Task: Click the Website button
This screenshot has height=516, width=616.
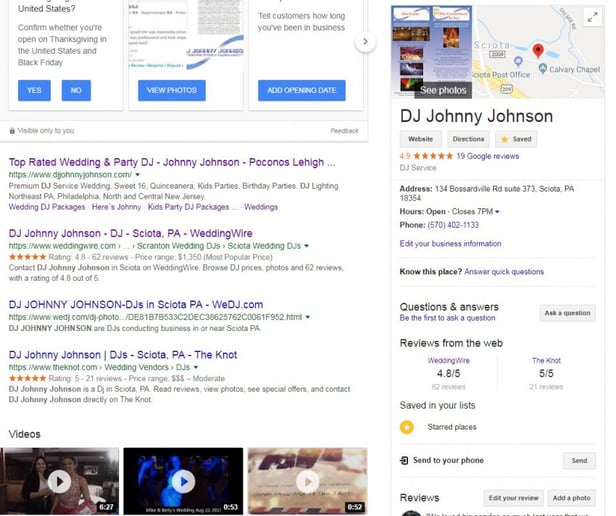Action: 420,139
